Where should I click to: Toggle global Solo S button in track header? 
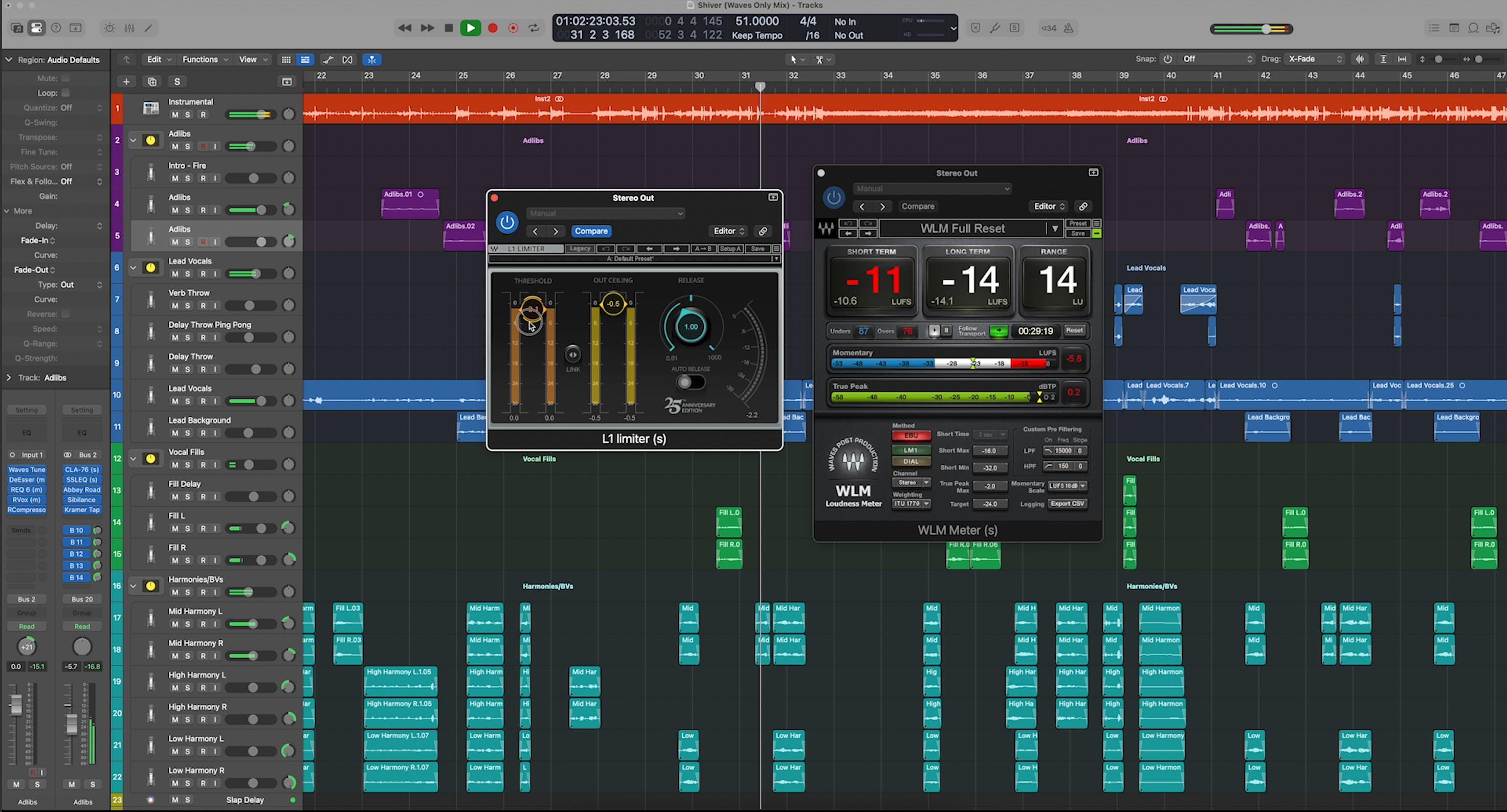(x=178, y=82)
